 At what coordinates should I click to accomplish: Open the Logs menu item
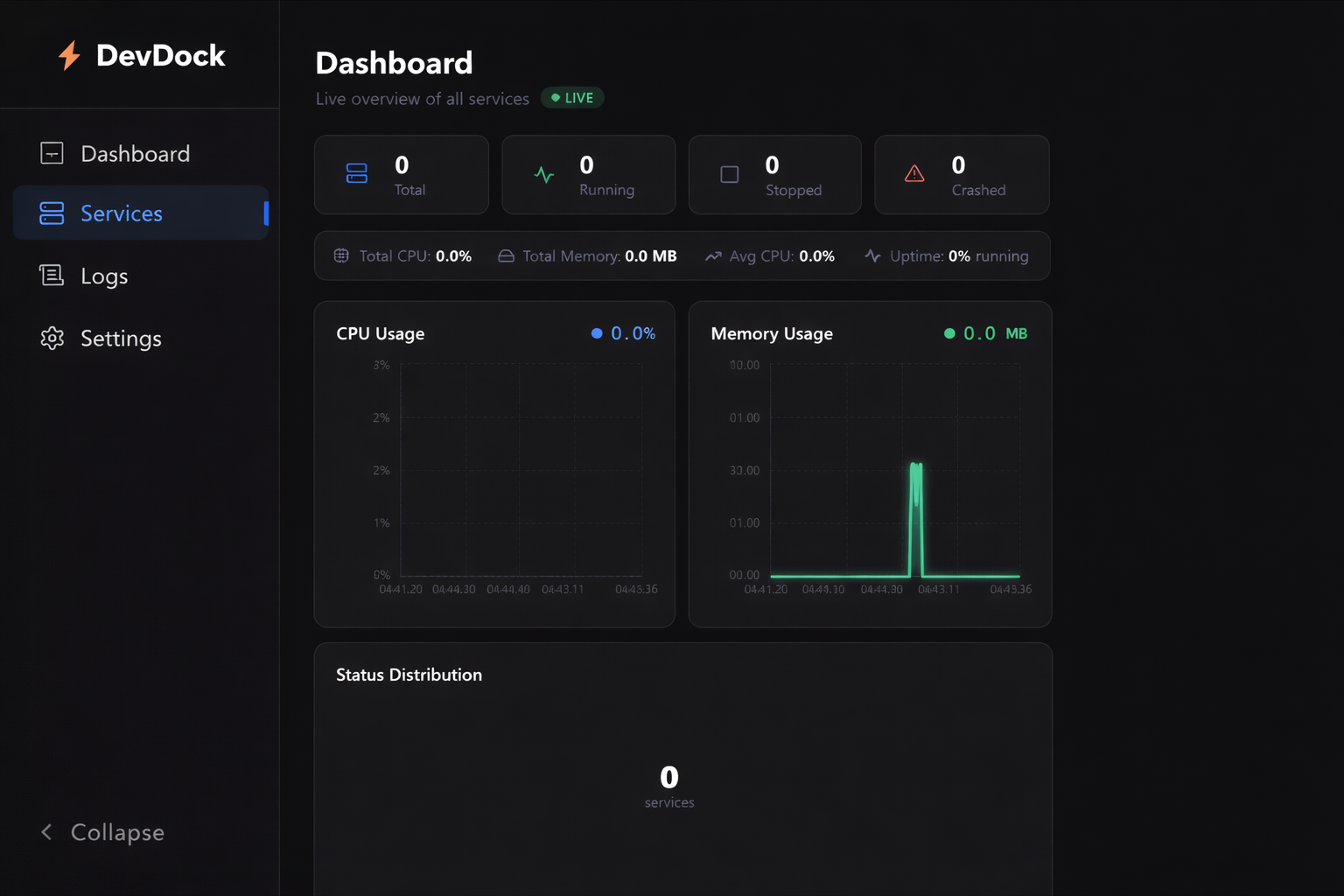click(x=104, y=276)
